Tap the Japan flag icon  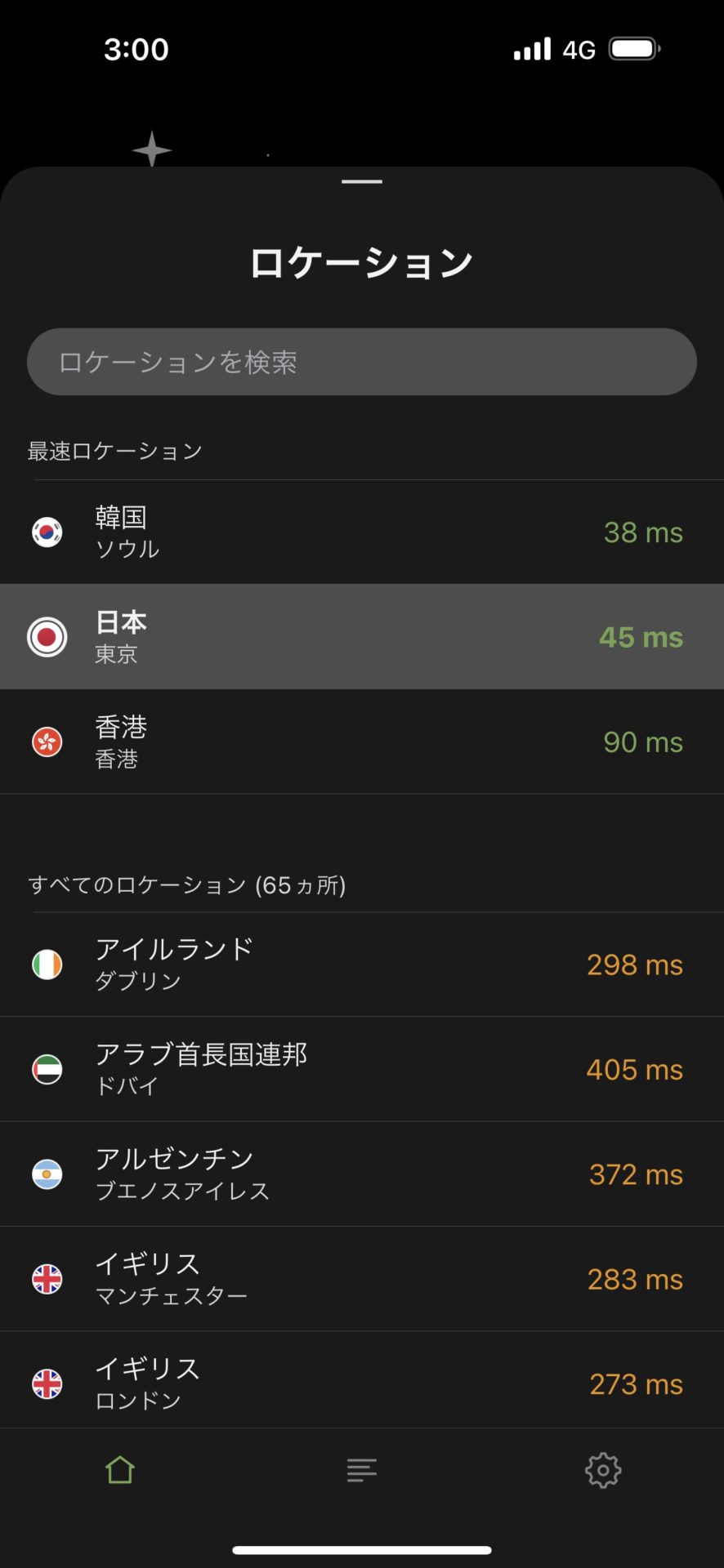[x=47, y=637]
